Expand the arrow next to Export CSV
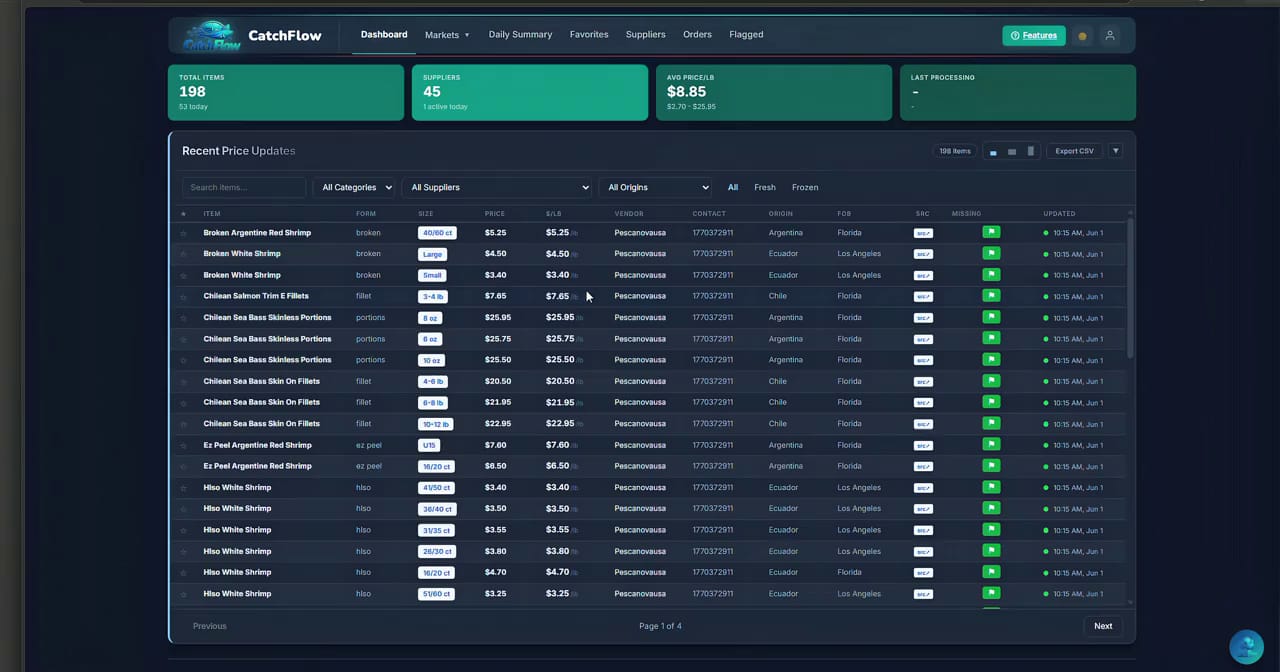The image size is (1280, 672). [x=1115, y=151]
